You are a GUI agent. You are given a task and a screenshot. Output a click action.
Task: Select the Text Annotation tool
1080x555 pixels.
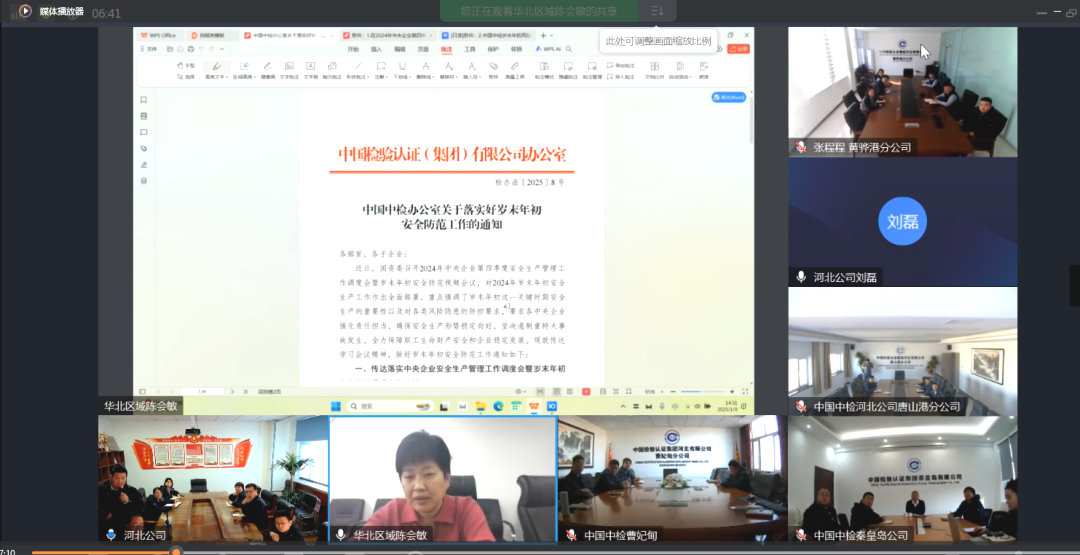289,71
